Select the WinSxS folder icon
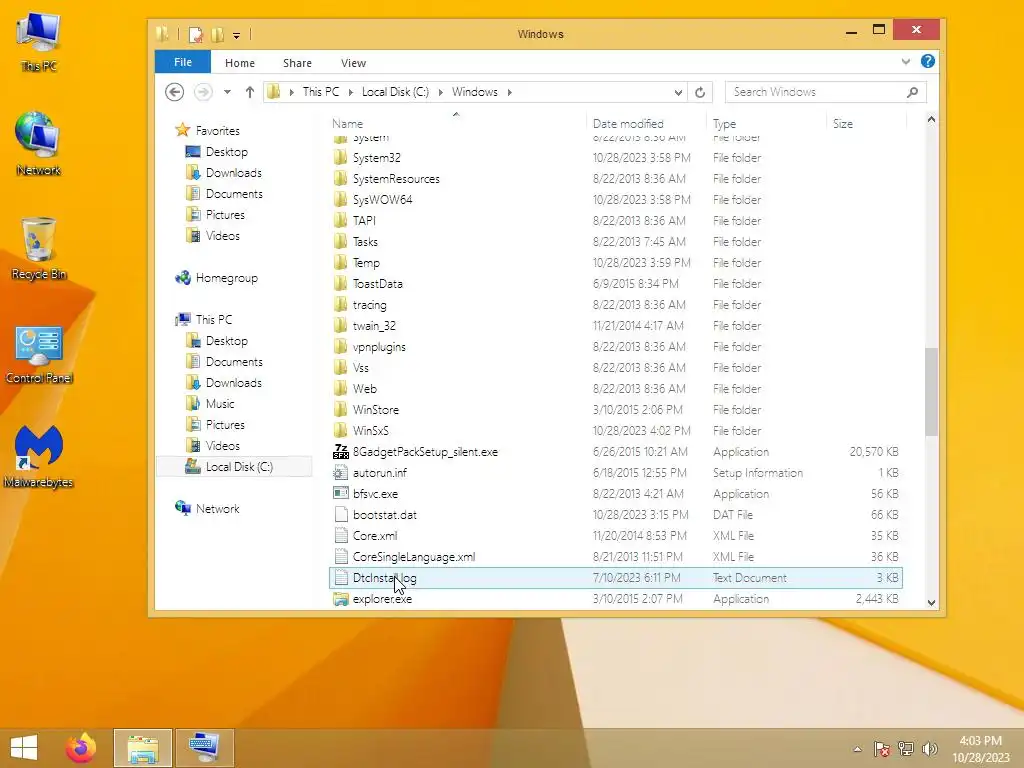Viewport: 1024px width, 768px height. pyautogui.click(x=340, y=430)
